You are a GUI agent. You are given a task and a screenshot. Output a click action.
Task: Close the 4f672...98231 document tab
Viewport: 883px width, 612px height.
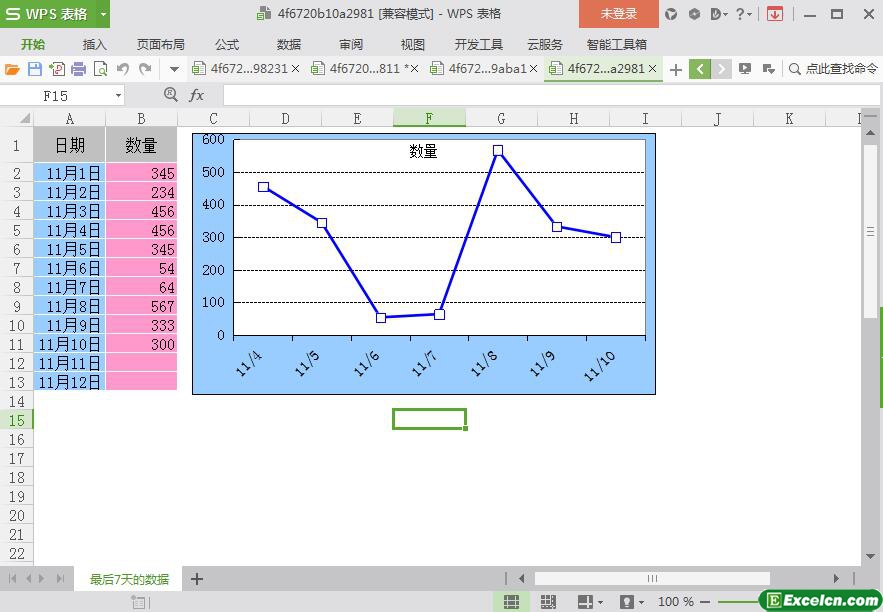(x=296, y=69)
